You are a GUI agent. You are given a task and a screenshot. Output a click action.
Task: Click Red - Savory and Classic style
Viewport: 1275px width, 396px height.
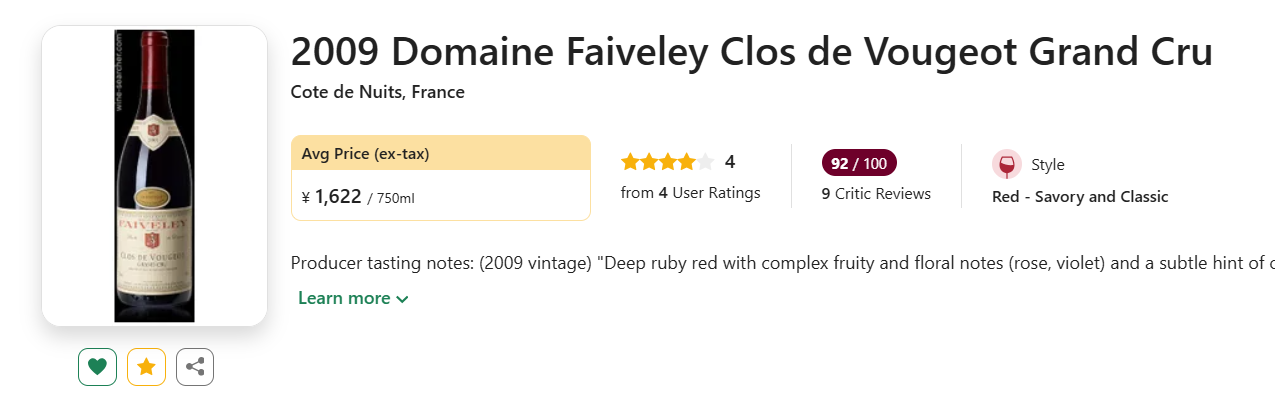1080,197
